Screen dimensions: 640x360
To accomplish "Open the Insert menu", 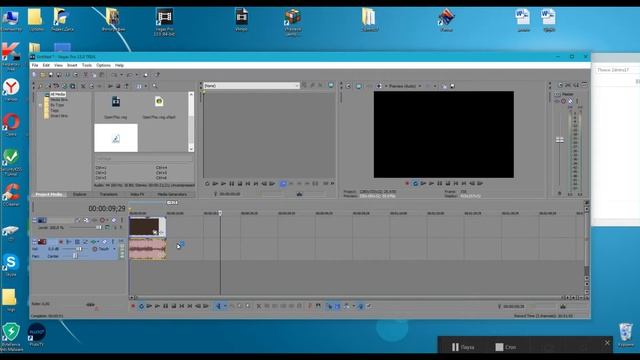I will point(72,65).
